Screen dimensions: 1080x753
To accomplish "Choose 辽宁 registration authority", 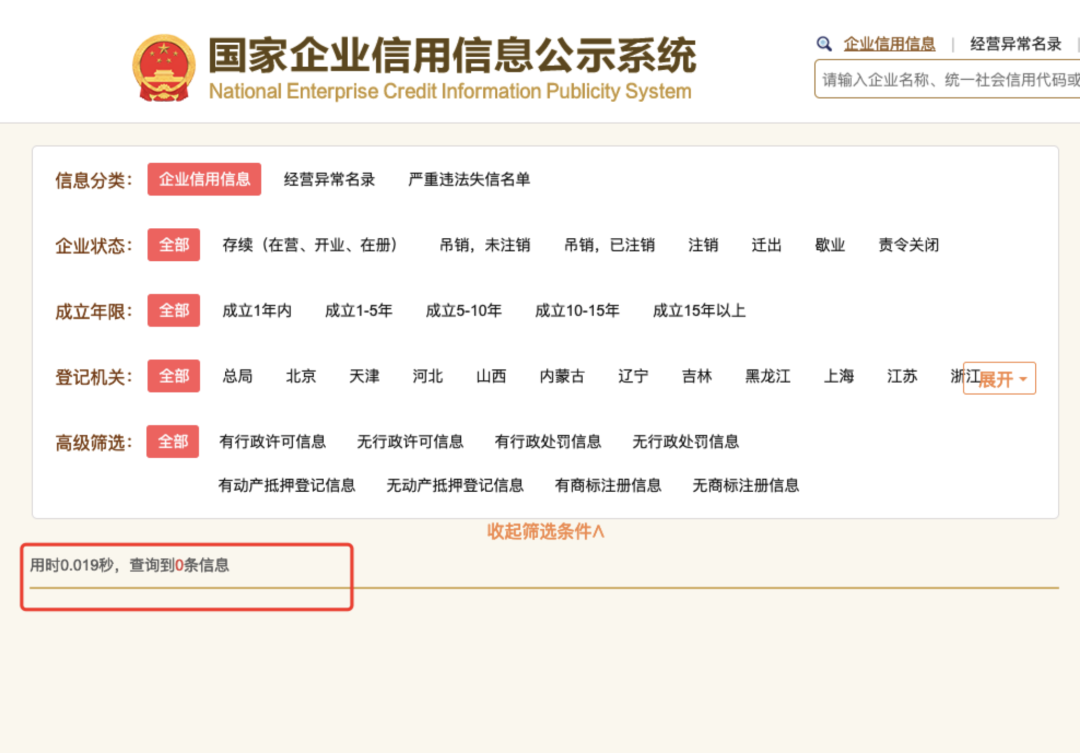I will [x=633, y=376].
